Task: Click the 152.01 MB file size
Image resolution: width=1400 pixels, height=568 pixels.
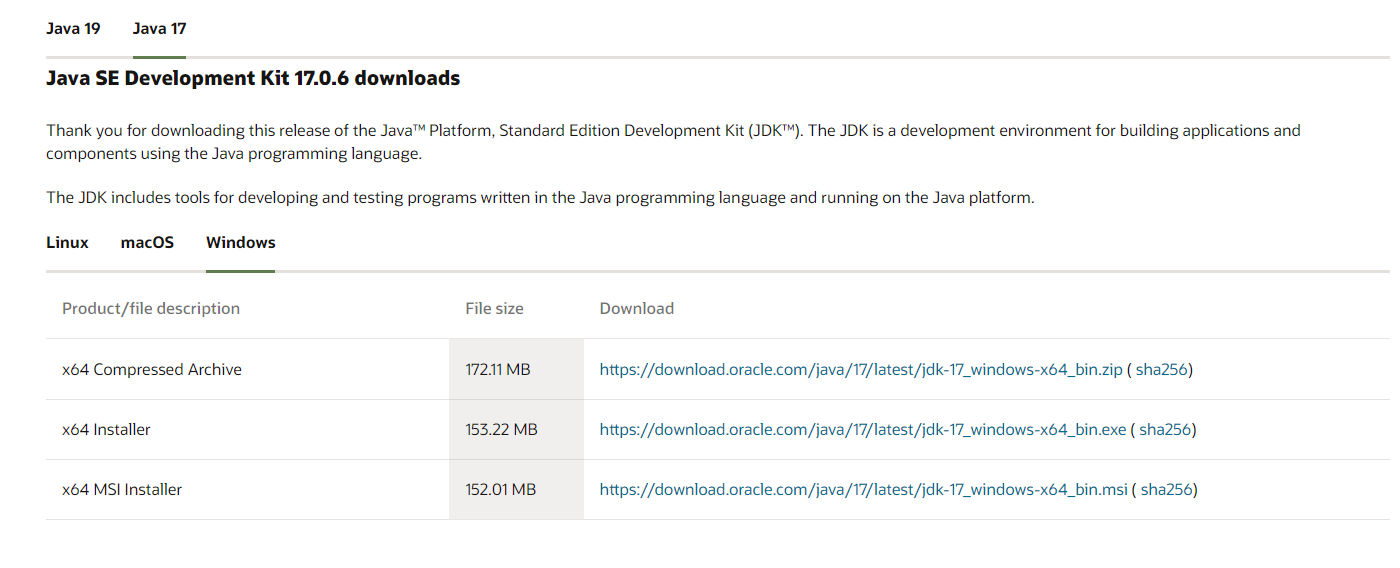Action: tap(501, 489)
